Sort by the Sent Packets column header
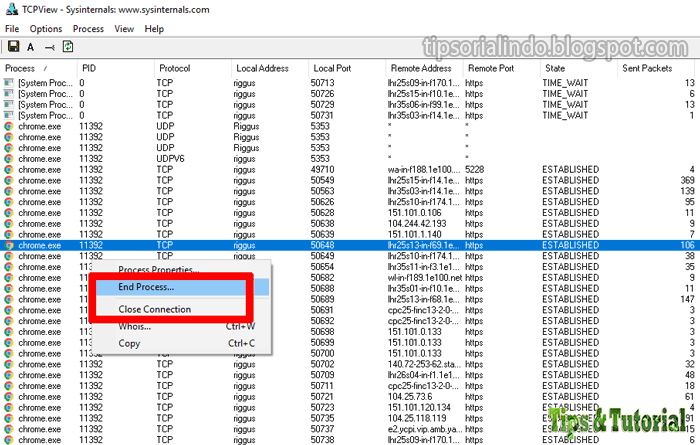The height and width of the screenshot is (445, 700). 656,68
